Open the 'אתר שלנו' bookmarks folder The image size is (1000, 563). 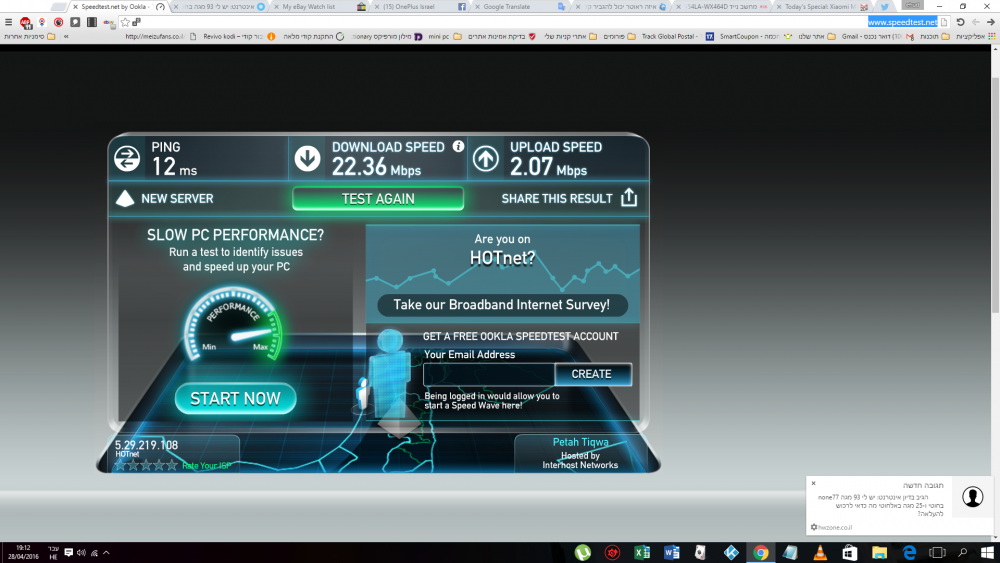(x=817, y=36)
